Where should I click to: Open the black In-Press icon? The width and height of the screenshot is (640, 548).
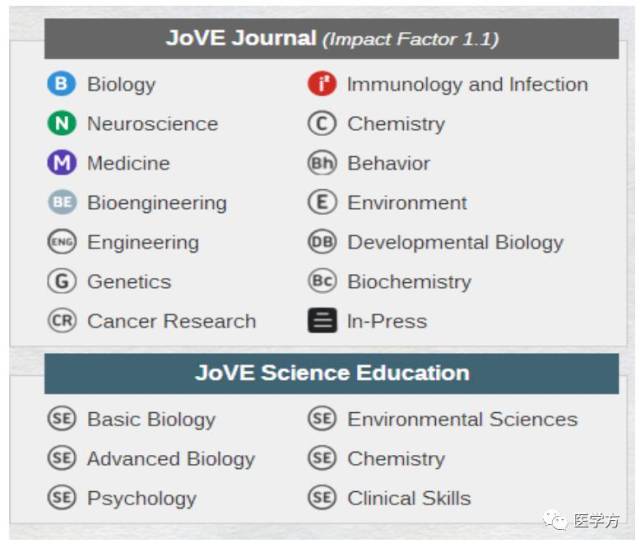tap(322, 321)
